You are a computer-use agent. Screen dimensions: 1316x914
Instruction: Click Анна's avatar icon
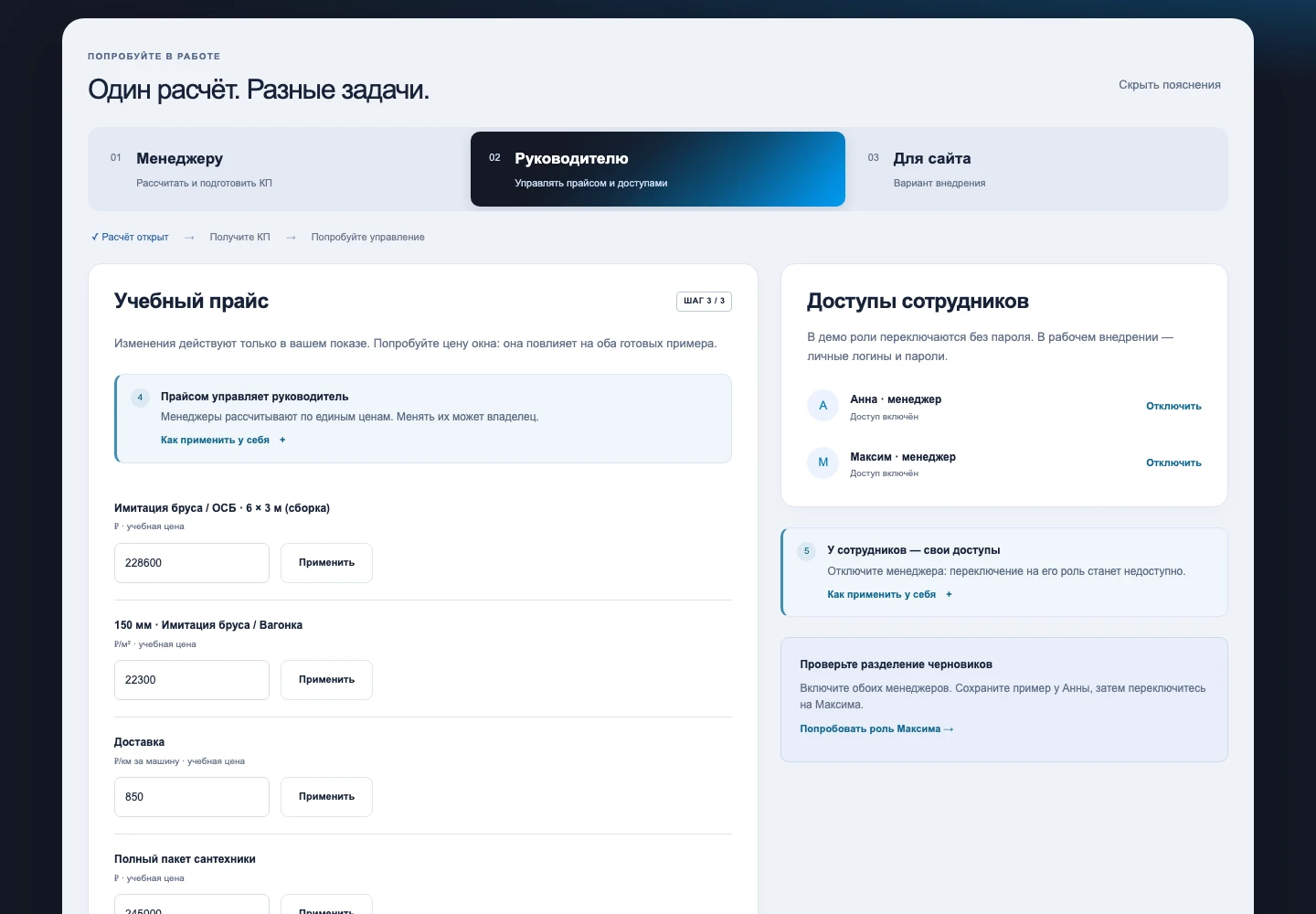822,406
